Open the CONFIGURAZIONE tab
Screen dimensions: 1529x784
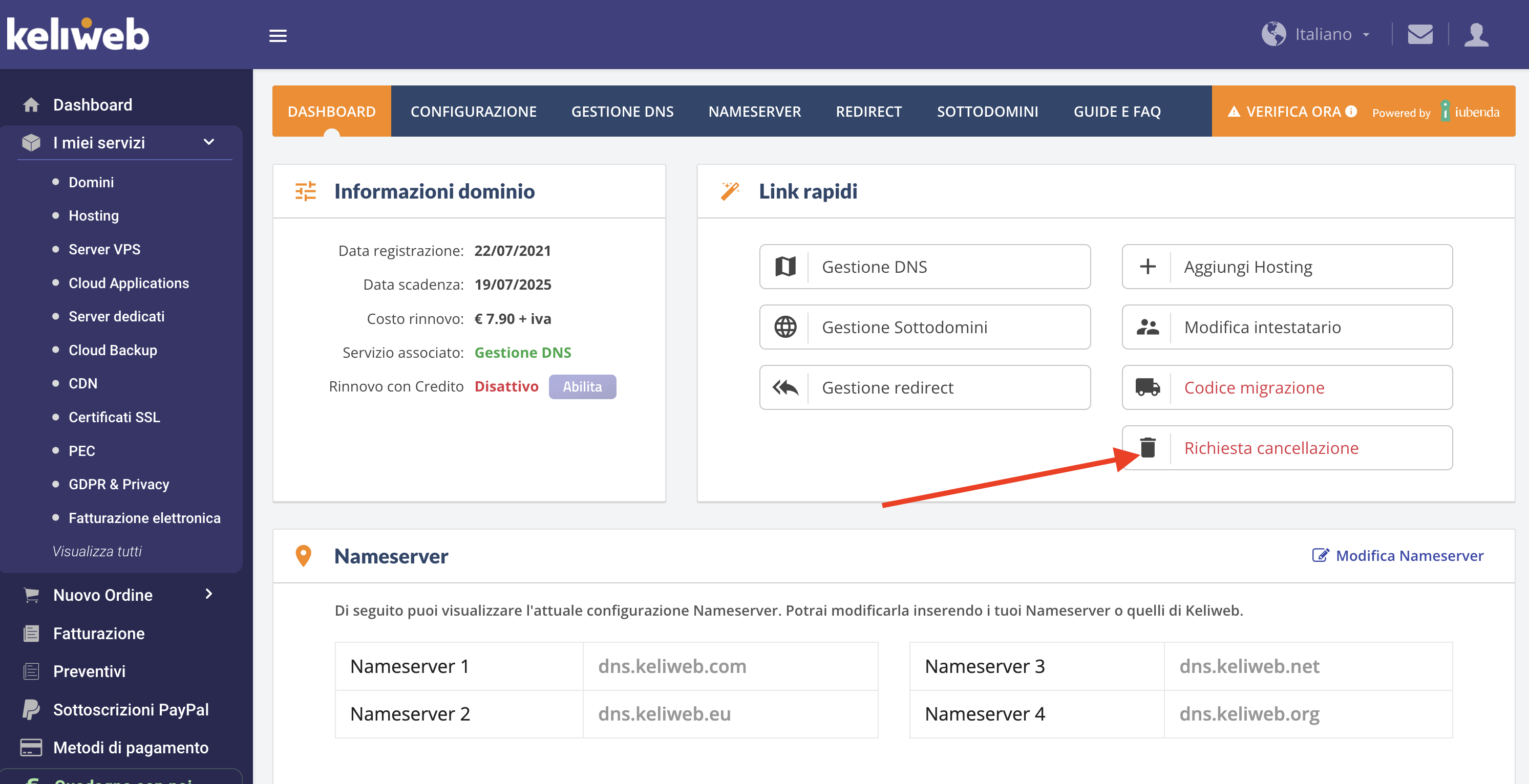coord(473,112)
